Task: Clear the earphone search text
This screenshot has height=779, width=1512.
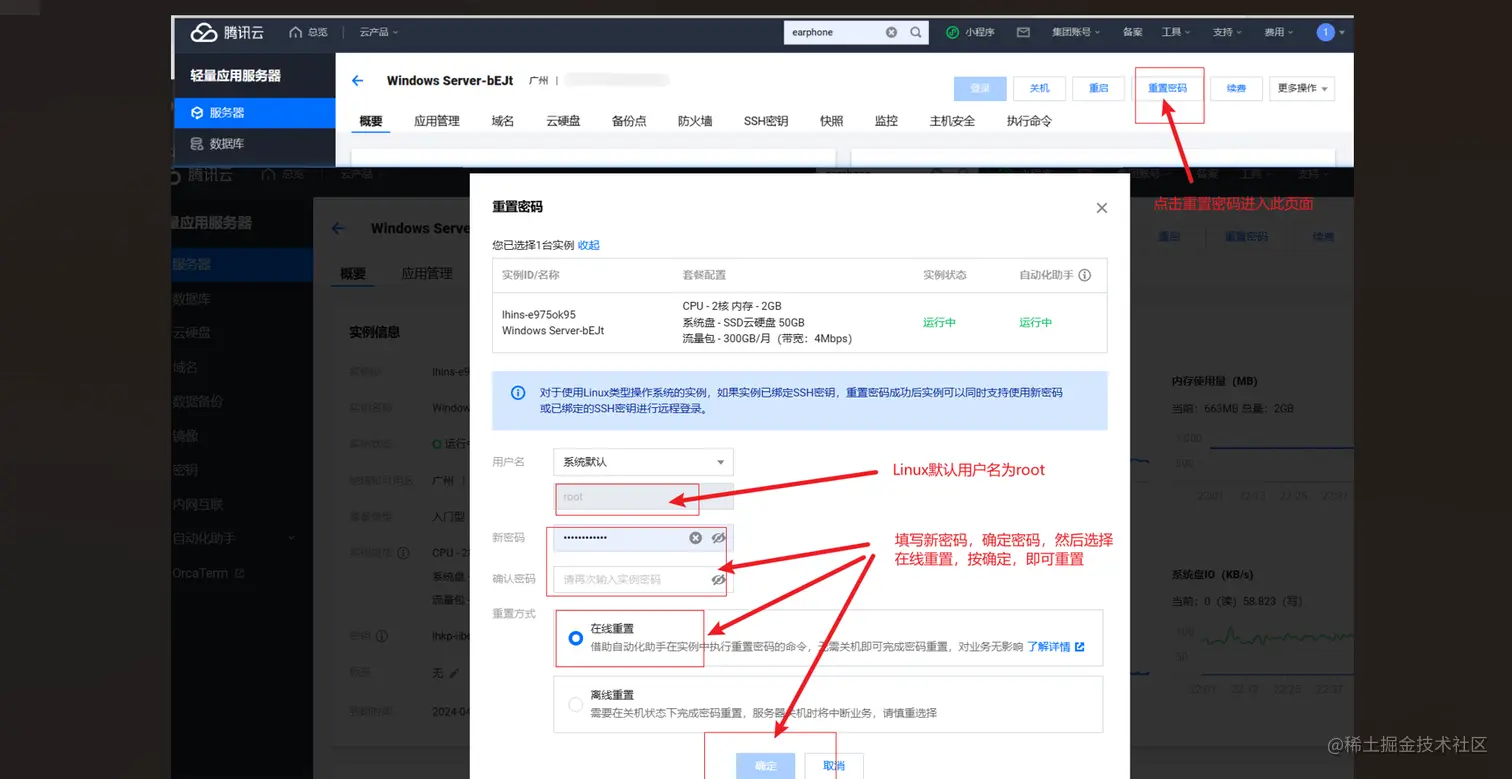Action: [x=891, y=32]
